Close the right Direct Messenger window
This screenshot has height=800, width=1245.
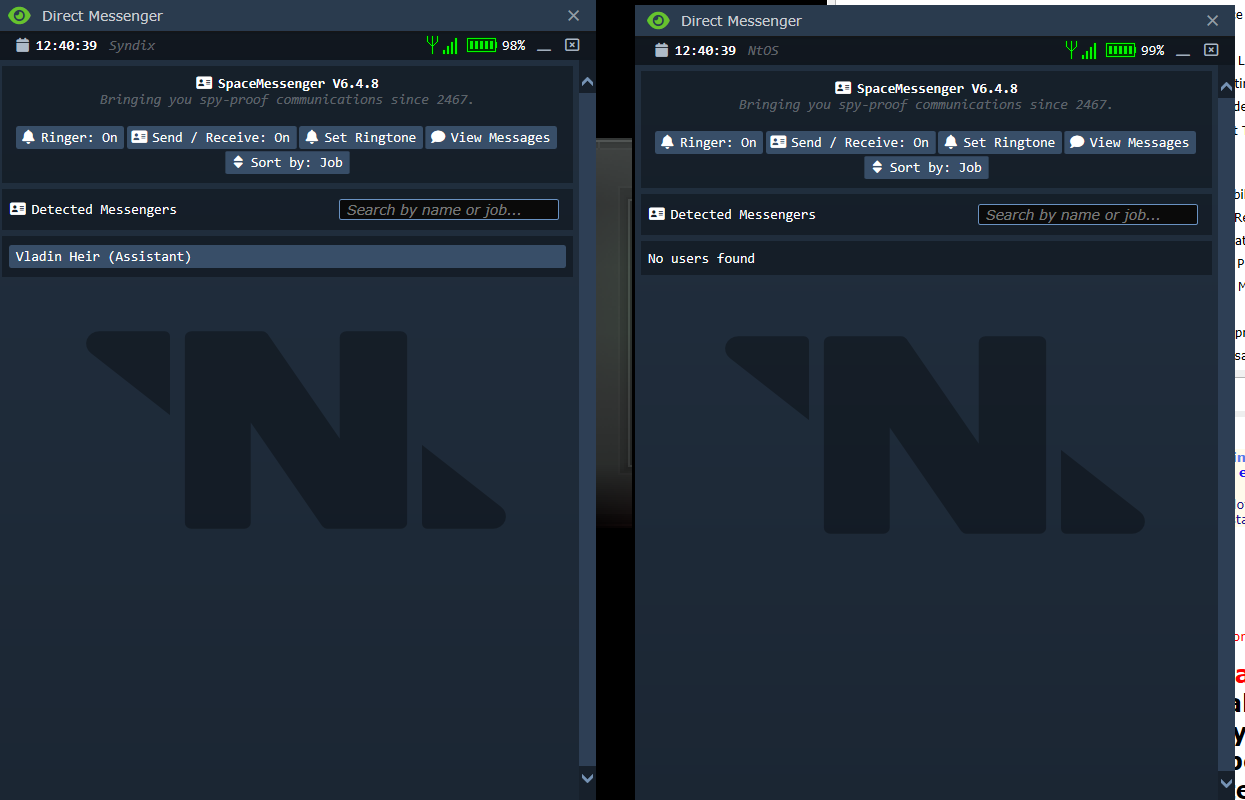pos(1212,21)
